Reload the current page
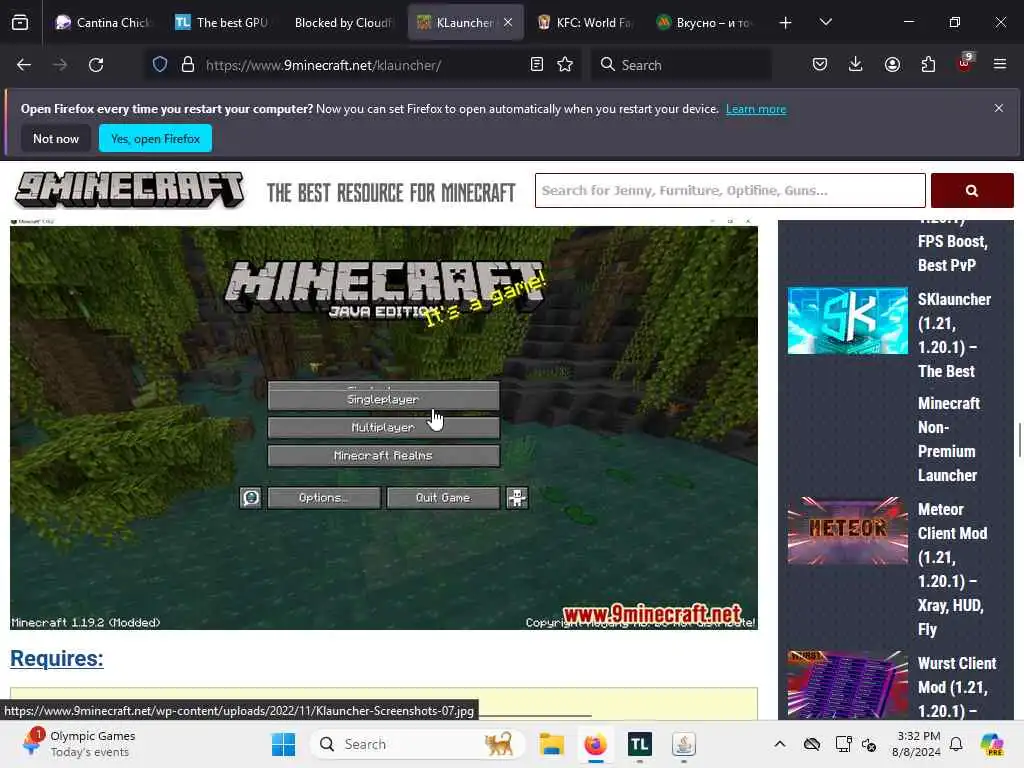This screenshot has width=1024, height=768. tap(96, 65)
